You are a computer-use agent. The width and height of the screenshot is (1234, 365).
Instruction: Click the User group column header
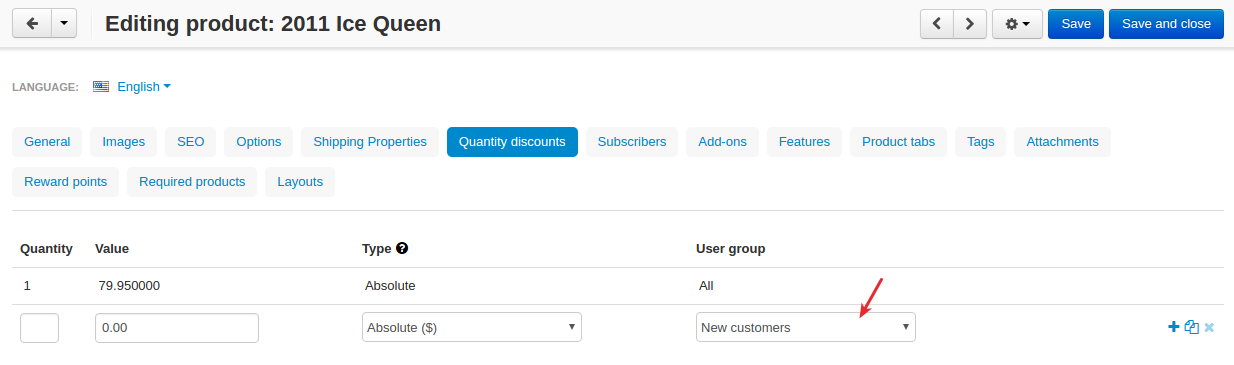[x=730, y=248]
